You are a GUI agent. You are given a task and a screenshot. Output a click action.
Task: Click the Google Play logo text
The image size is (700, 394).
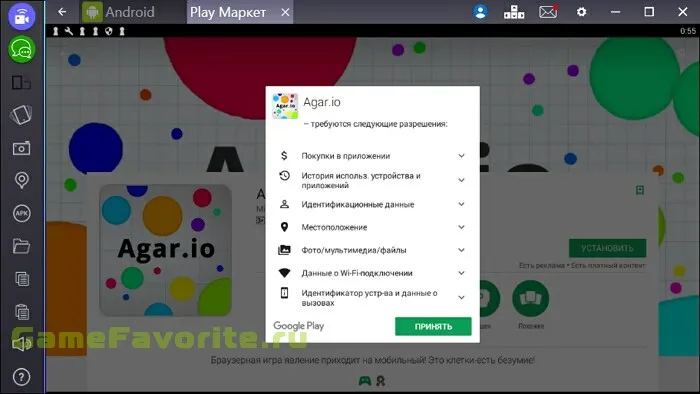point(299,326)
